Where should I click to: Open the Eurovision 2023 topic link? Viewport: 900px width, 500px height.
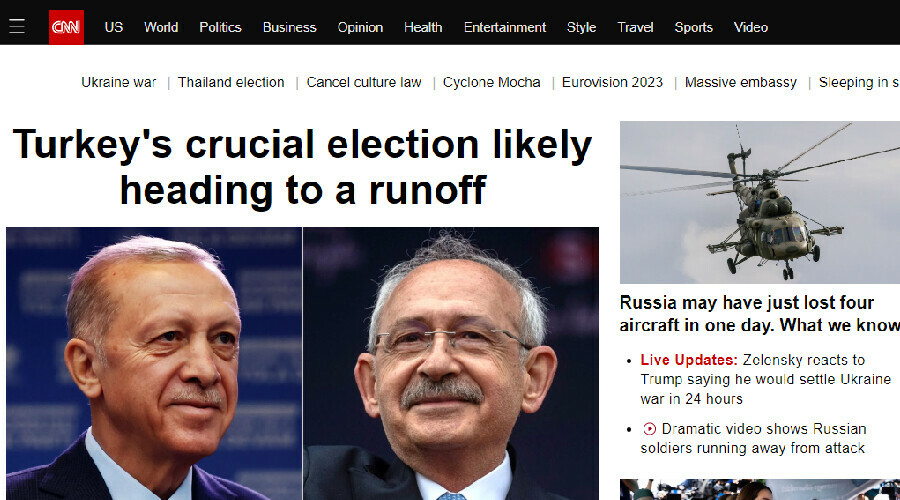tap(612, 82)
